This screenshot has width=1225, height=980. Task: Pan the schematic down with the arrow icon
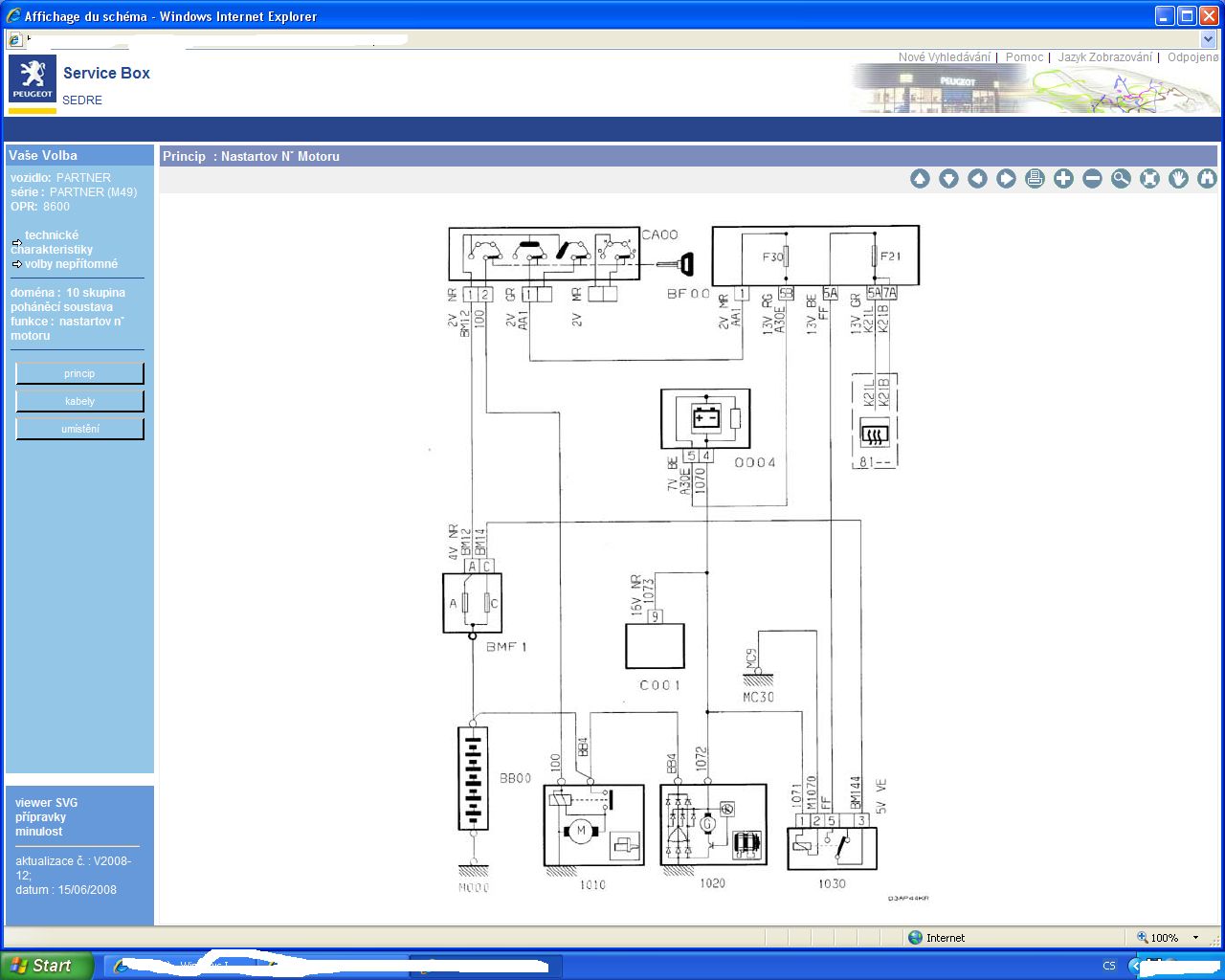[x=948, y=179]
